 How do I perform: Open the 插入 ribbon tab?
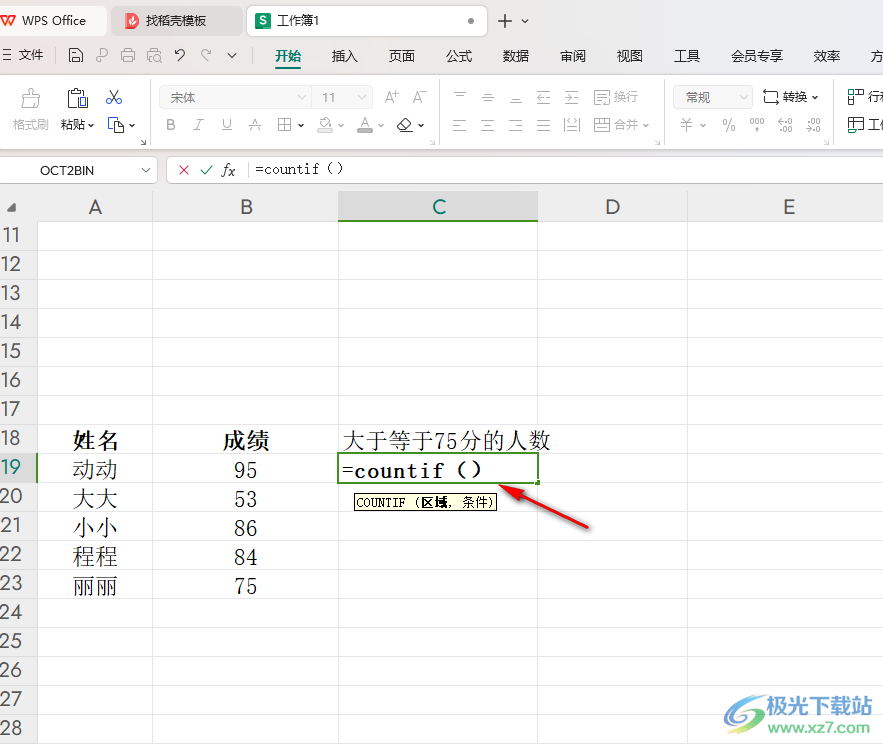pyautogui.click(x=345, y=56)
